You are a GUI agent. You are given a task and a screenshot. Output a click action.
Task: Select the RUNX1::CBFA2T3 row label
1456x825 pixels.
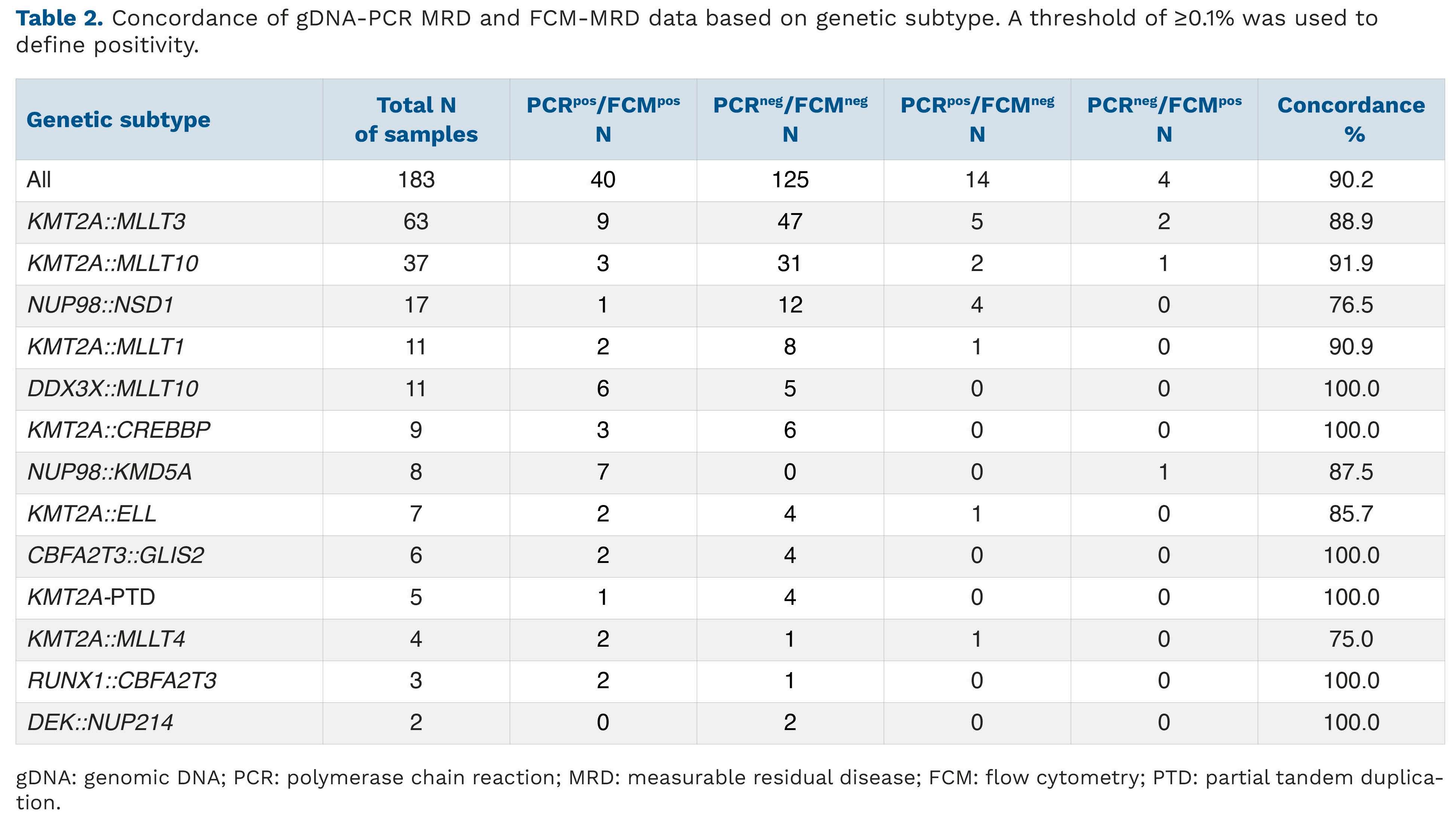pyautogui.click(x=122, y=680)
